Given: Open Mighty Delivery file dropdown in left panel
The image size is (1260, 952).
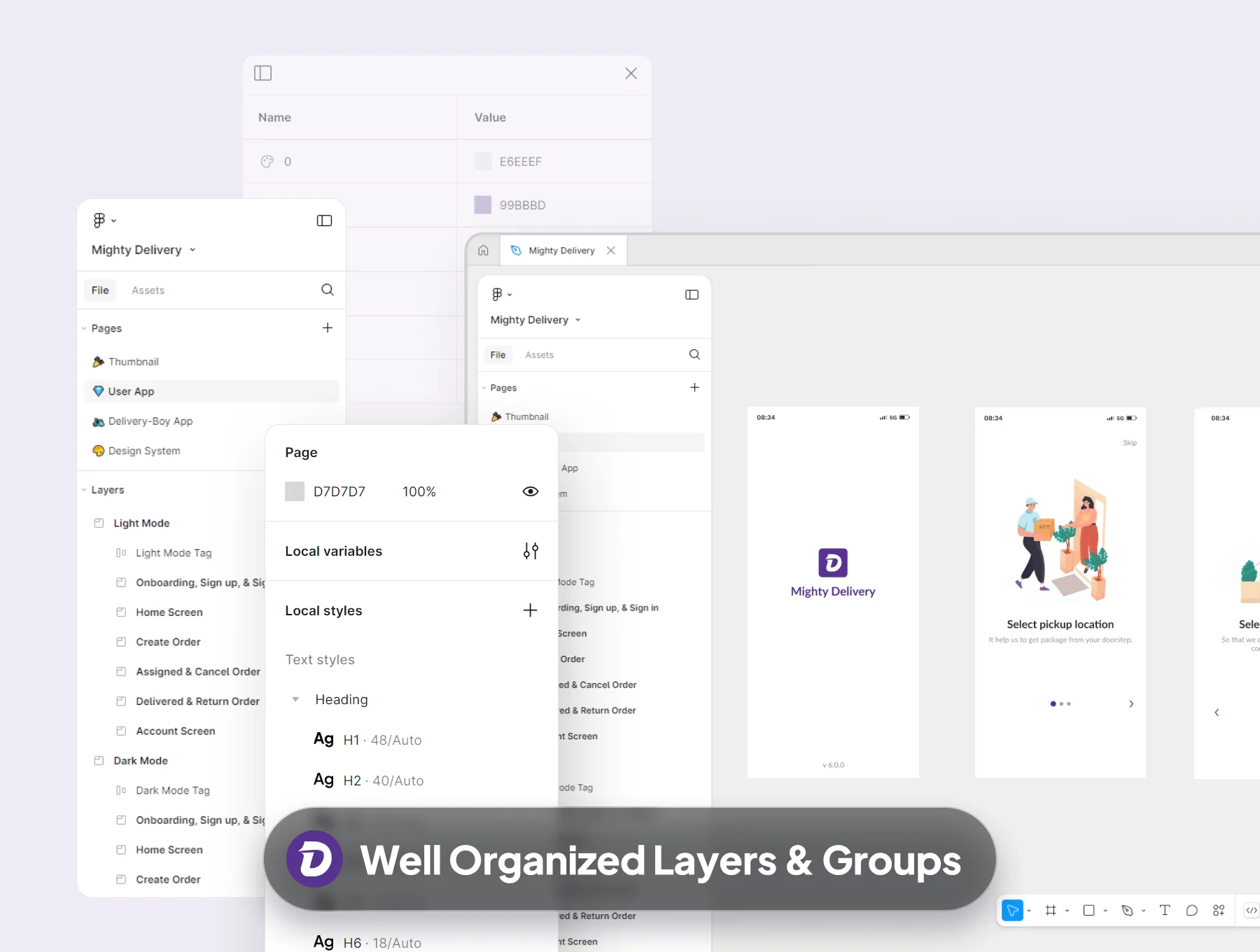Looking at the screenshot, I should click(143, 250).
